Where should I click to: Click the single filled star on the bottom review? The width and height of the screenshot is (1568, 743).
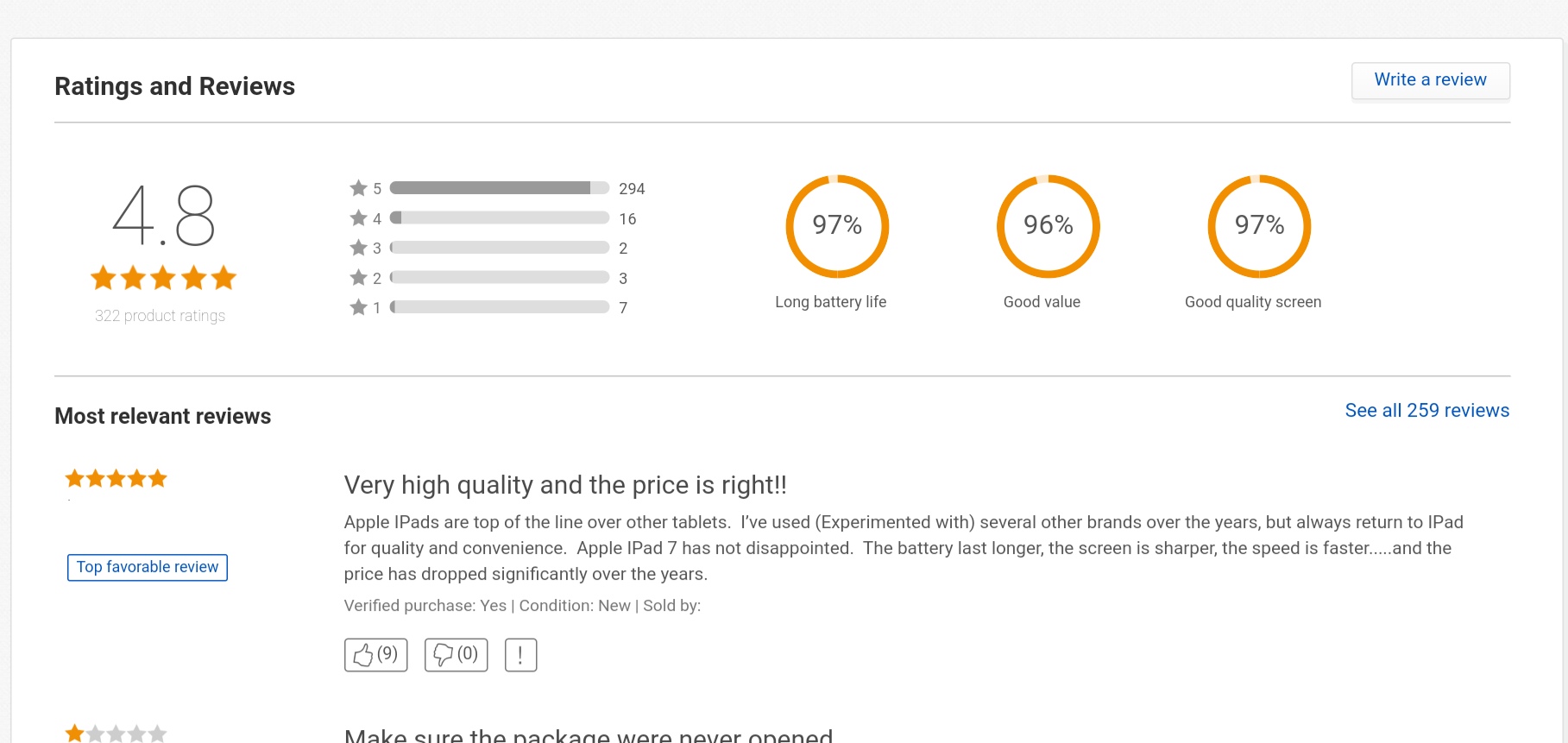(74, 732)
